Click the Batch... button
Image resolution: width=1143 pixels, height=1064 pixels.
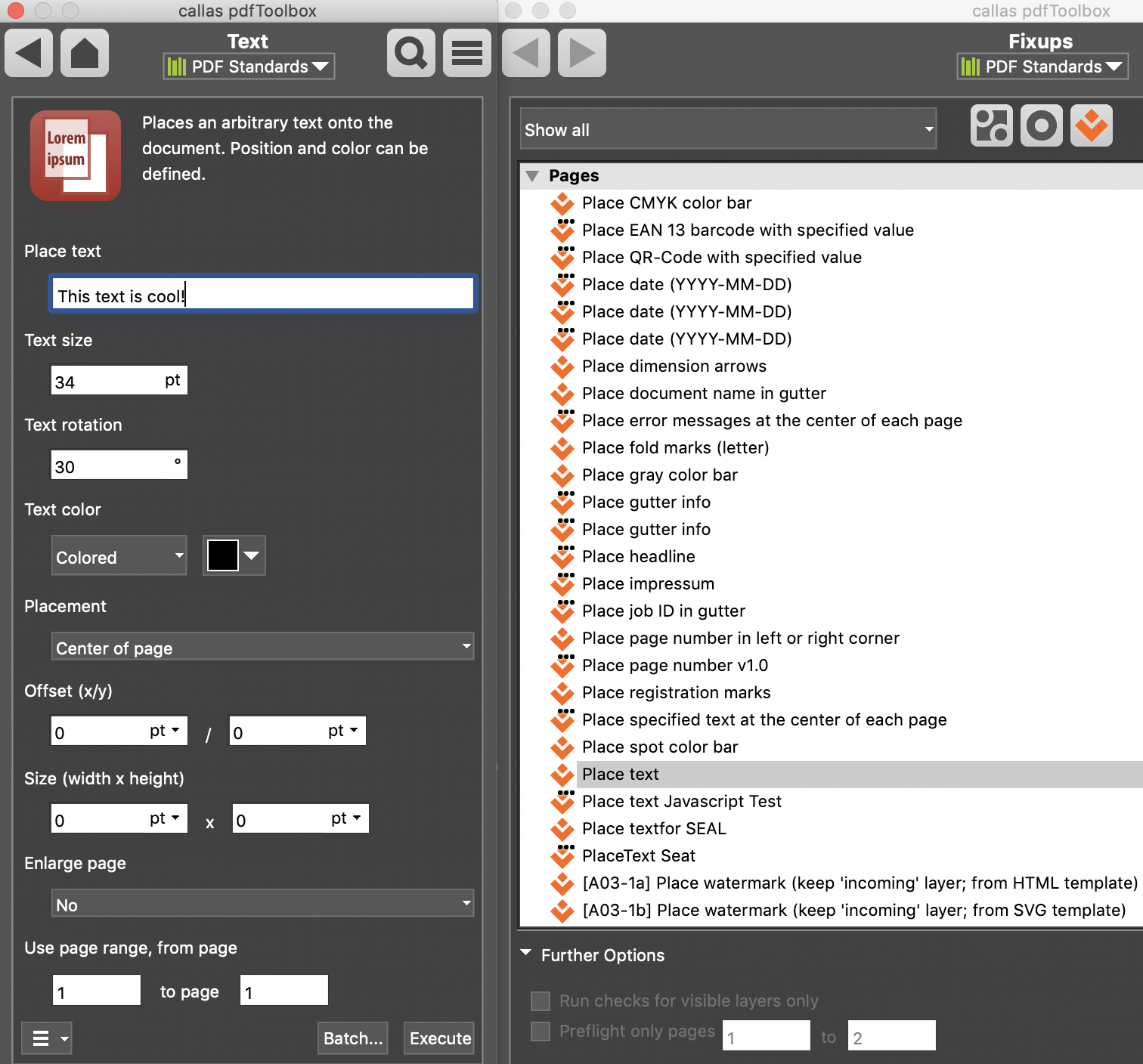coord(353,1038)
